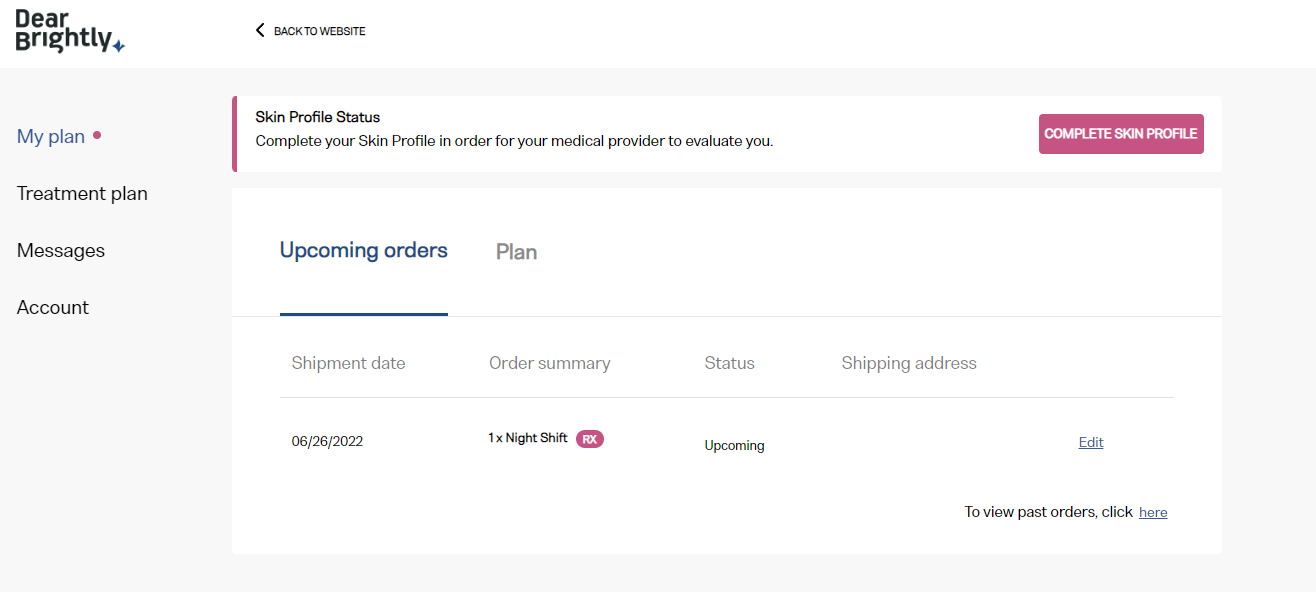Click the COMPLETE SKIN PROFILE button
The image size is (1316, 592).
click(1121, 134)
